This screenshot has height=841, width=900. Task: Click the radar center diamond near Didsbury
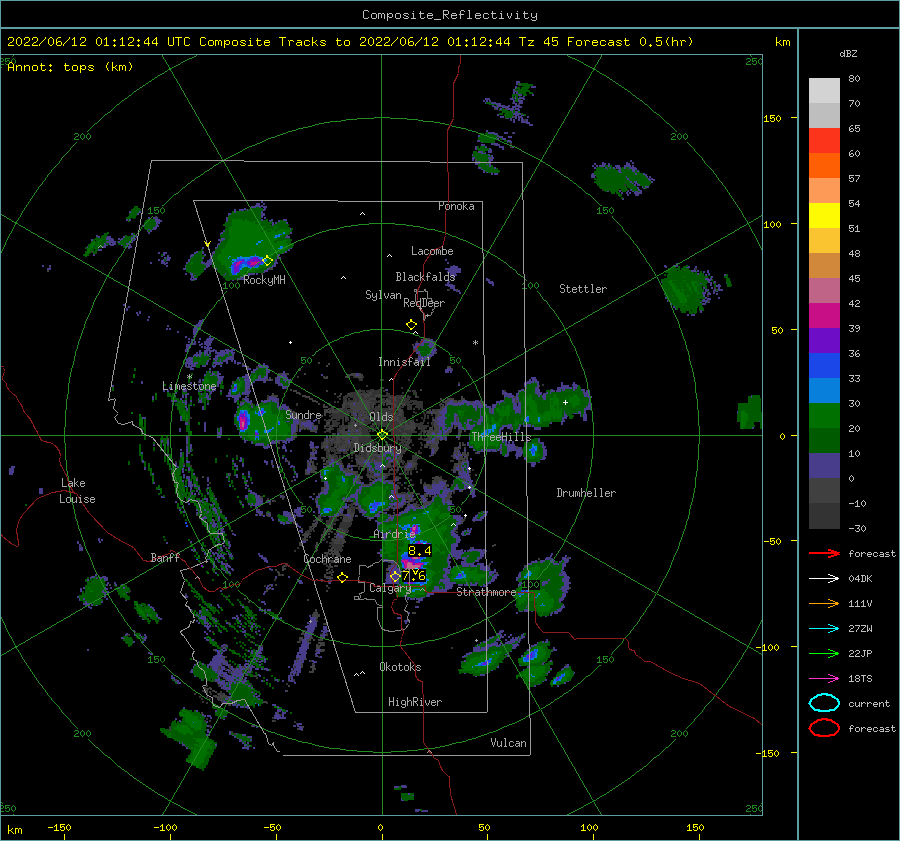coord(382,435)
